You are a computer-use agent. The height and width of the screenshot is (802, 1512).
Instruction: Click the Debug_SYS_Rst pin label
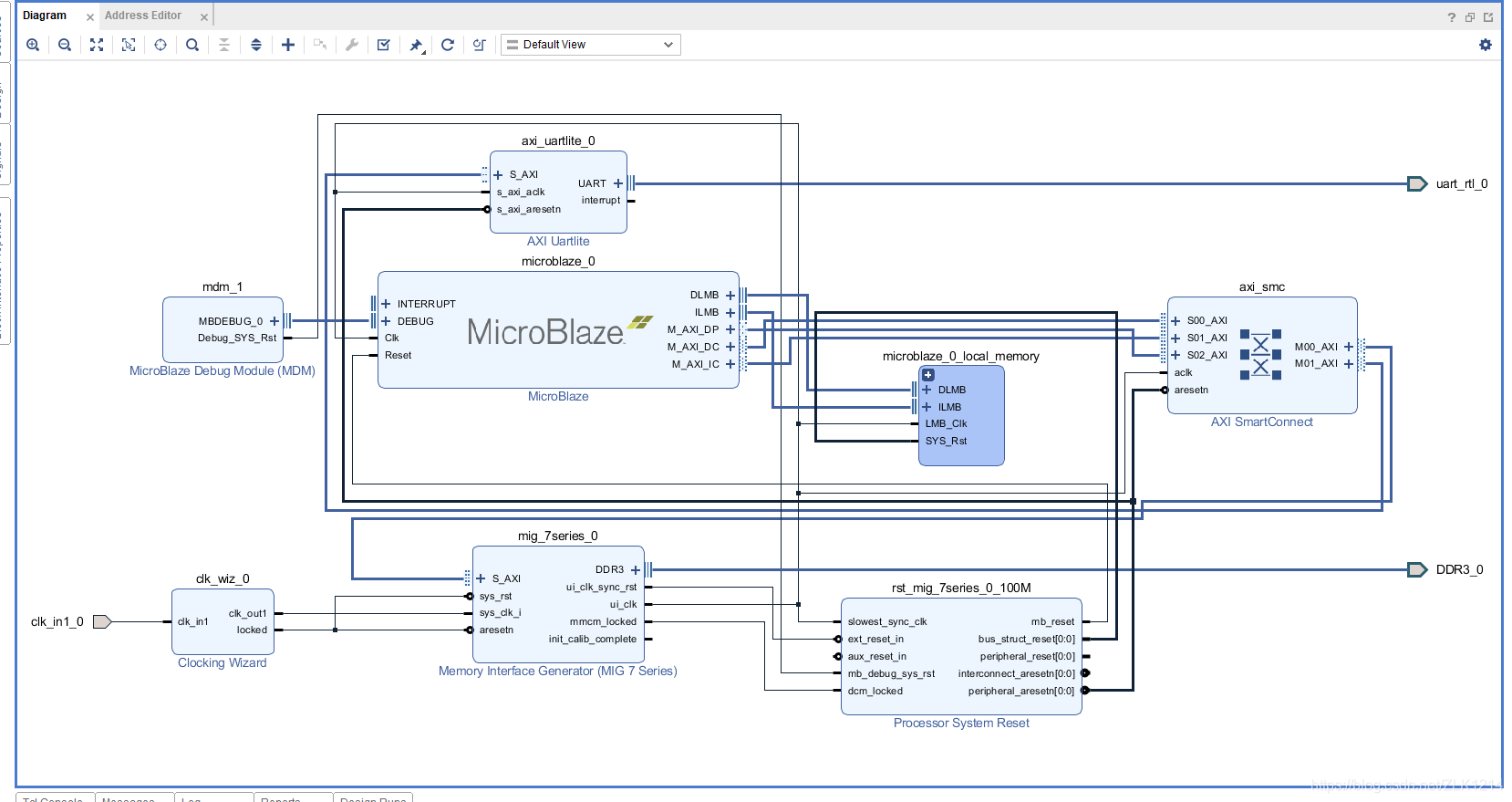pos(237,339)
